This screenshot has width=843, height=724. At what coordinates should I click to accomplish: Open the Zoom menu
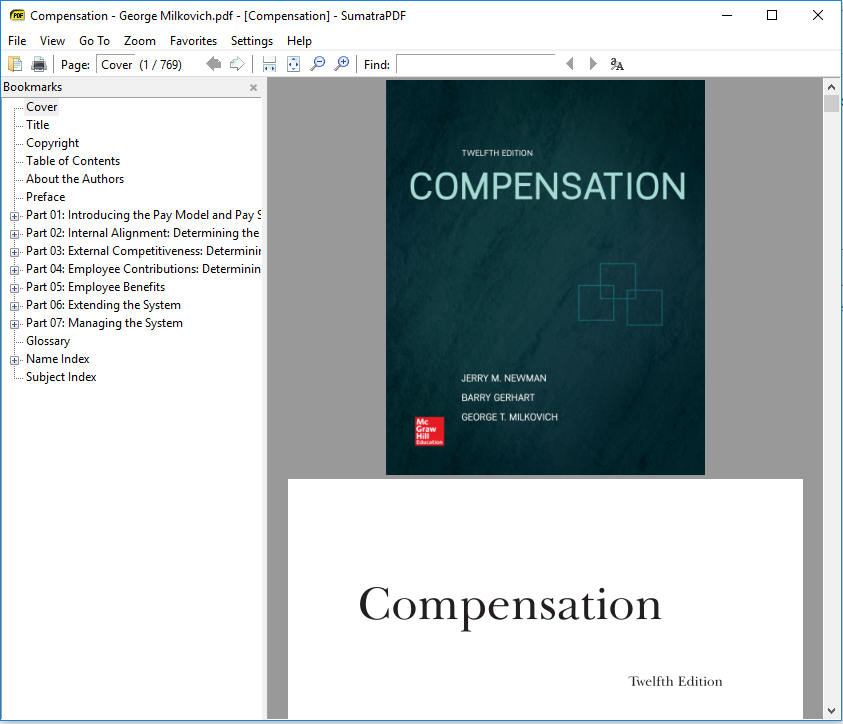[x=140, y=41]
